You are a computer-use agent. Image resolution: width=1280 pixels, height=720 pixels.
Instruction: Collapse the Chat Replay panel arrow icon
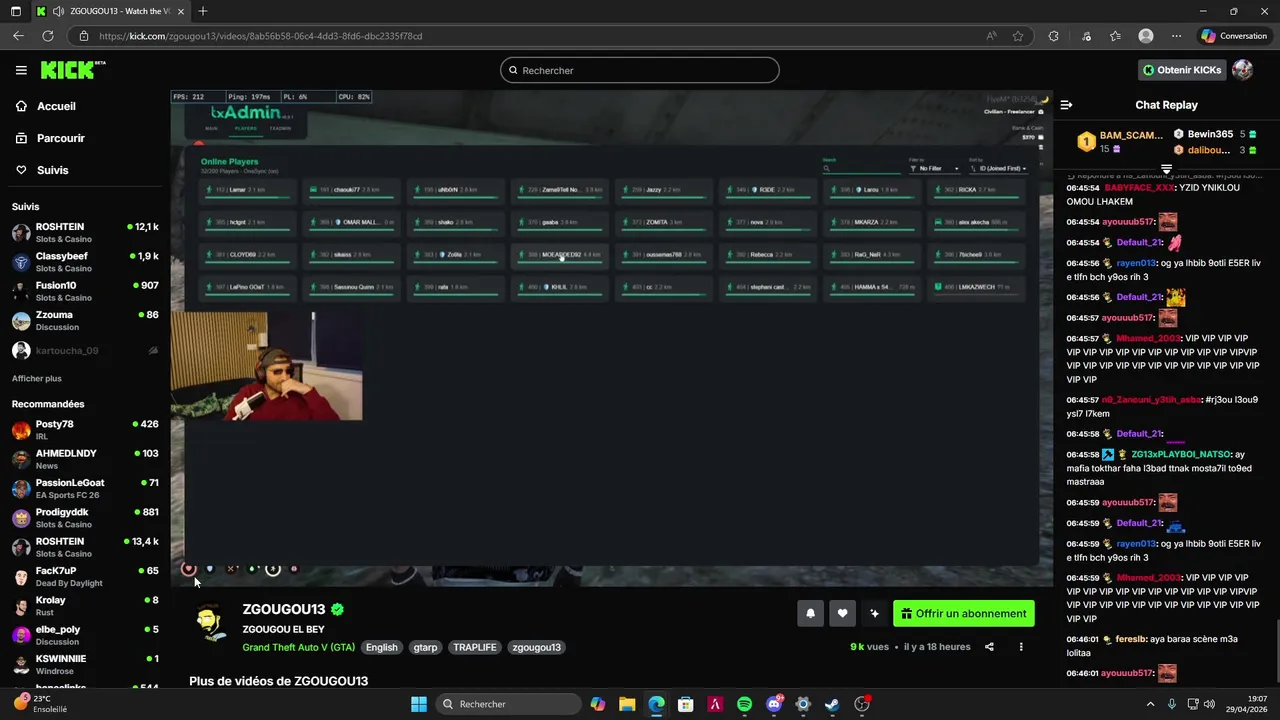point(1066,105)
